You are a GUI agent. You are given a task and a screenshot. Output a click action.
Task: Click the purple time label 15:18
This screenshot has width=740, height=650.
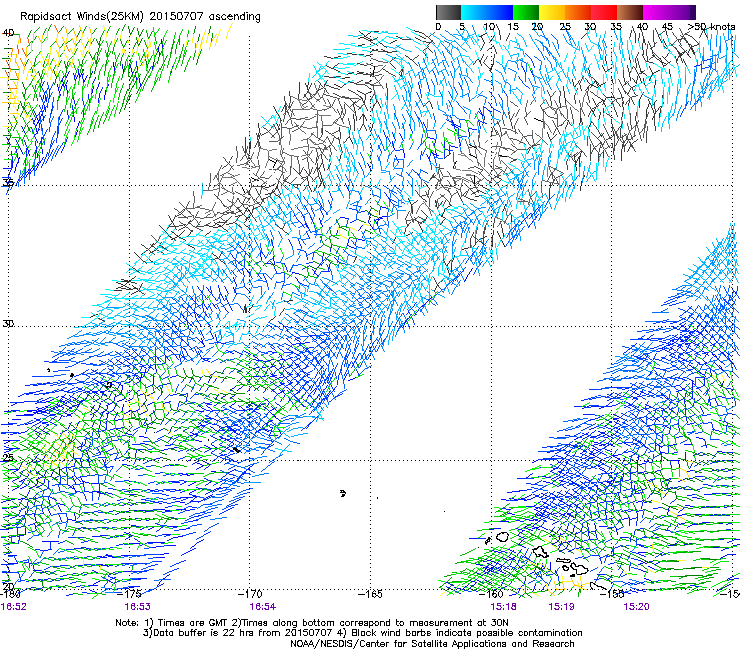click(503, 607)
